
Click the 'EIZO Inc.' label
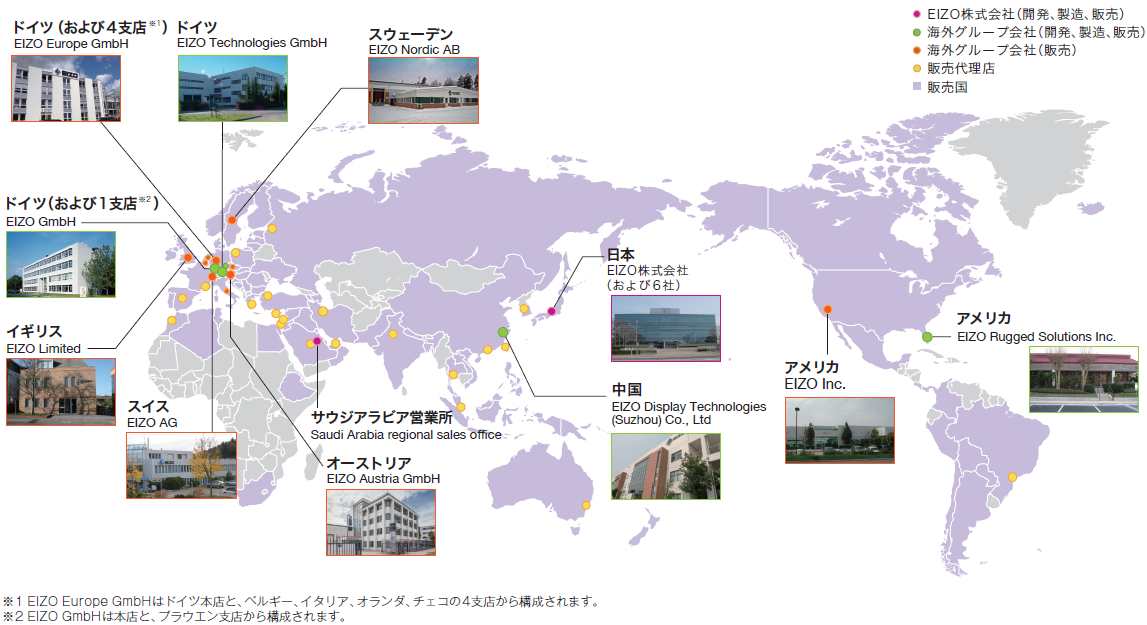(815, 384)
